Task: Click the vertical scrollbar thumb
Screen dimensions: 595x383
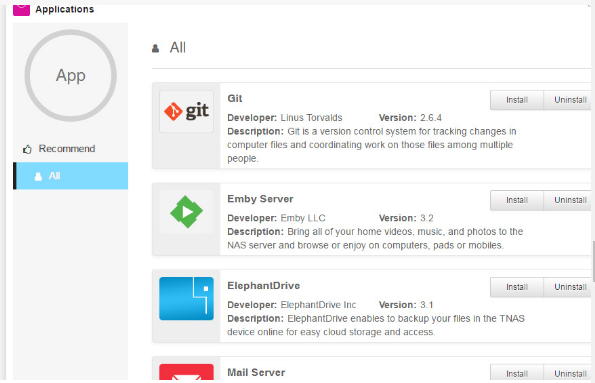Action: [593, 262]
